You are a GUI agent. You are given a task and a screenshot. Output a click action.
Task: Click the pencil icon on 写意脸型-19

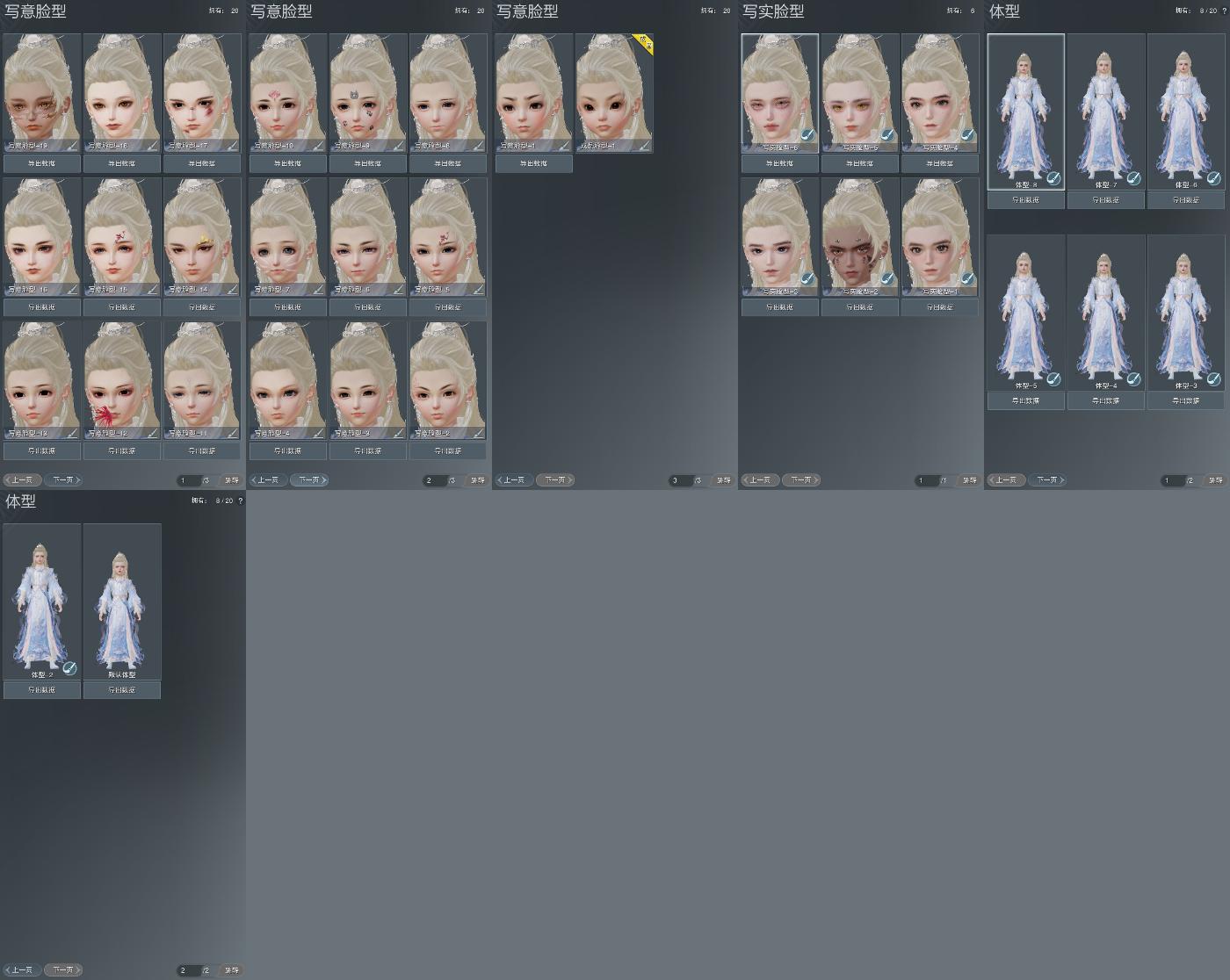[x=72, y=146]
